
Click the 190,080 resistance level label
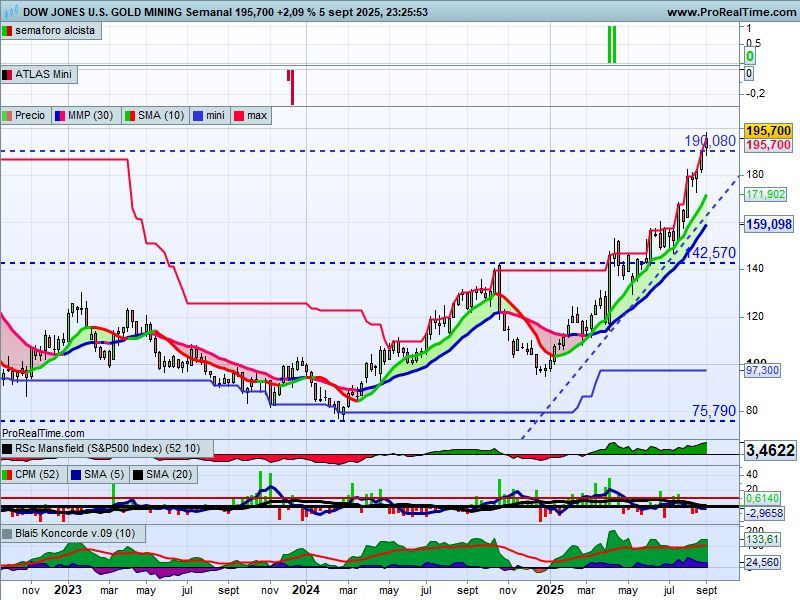tap(710, 141)
